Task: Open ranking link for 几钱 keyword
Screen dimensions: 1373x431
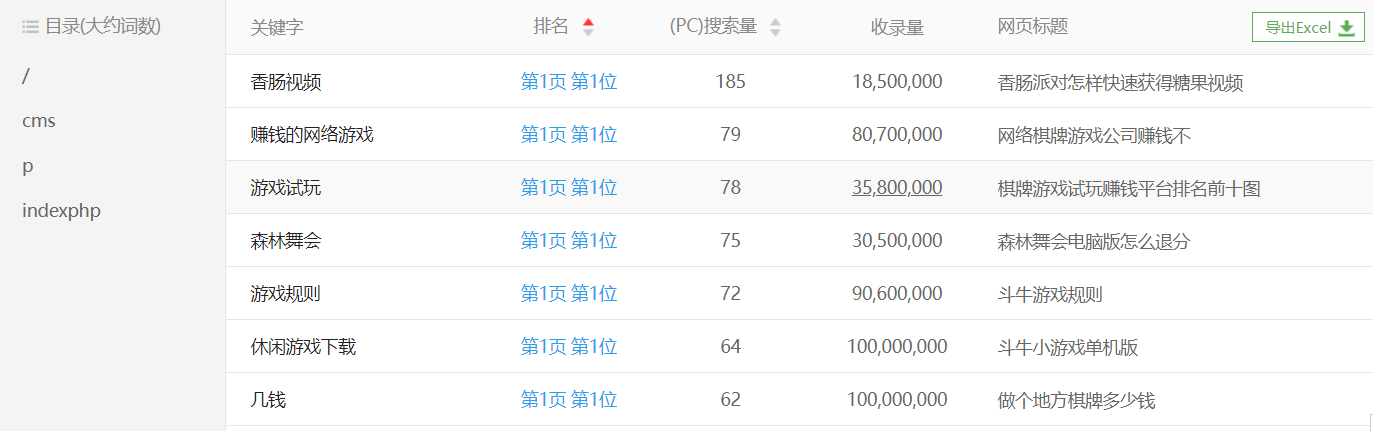Action: 569,400
